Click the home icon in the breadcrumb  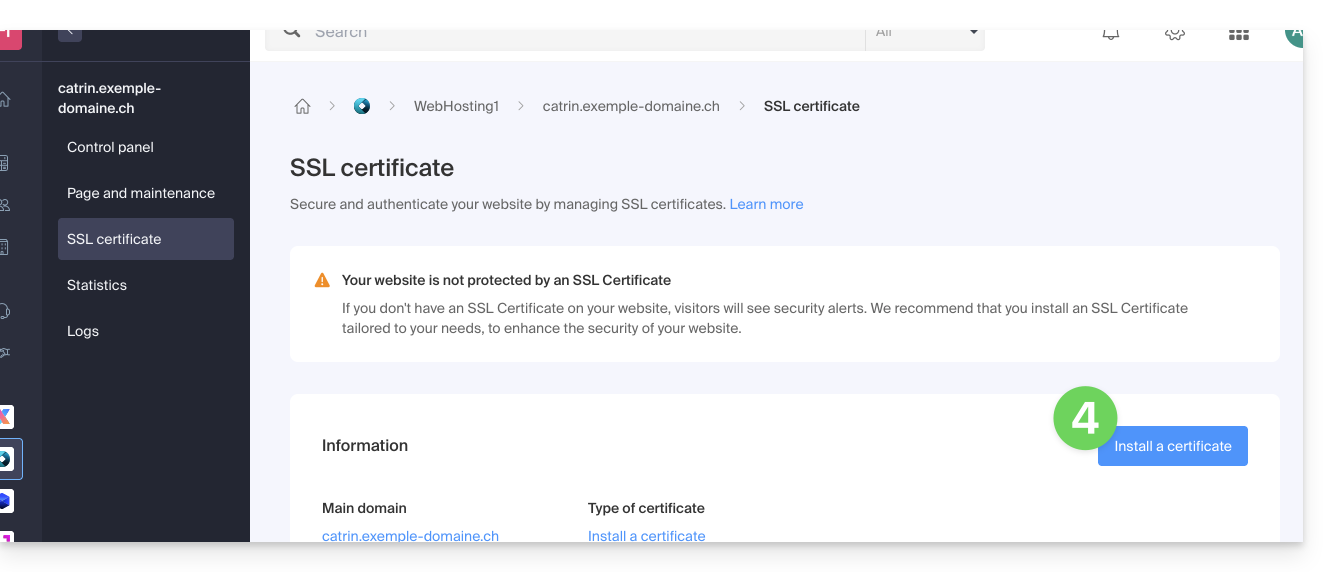302,106
